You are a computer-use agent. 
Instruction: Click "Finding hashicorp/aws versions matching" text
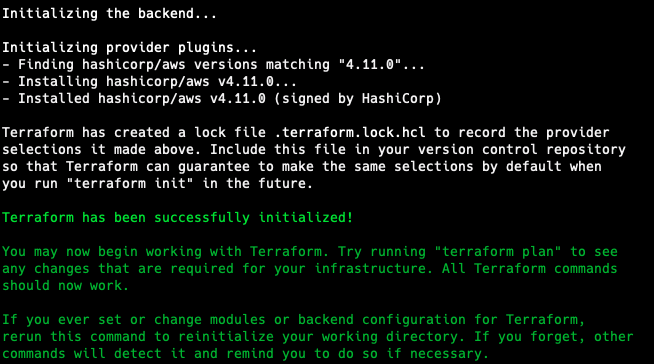point(174,65)
